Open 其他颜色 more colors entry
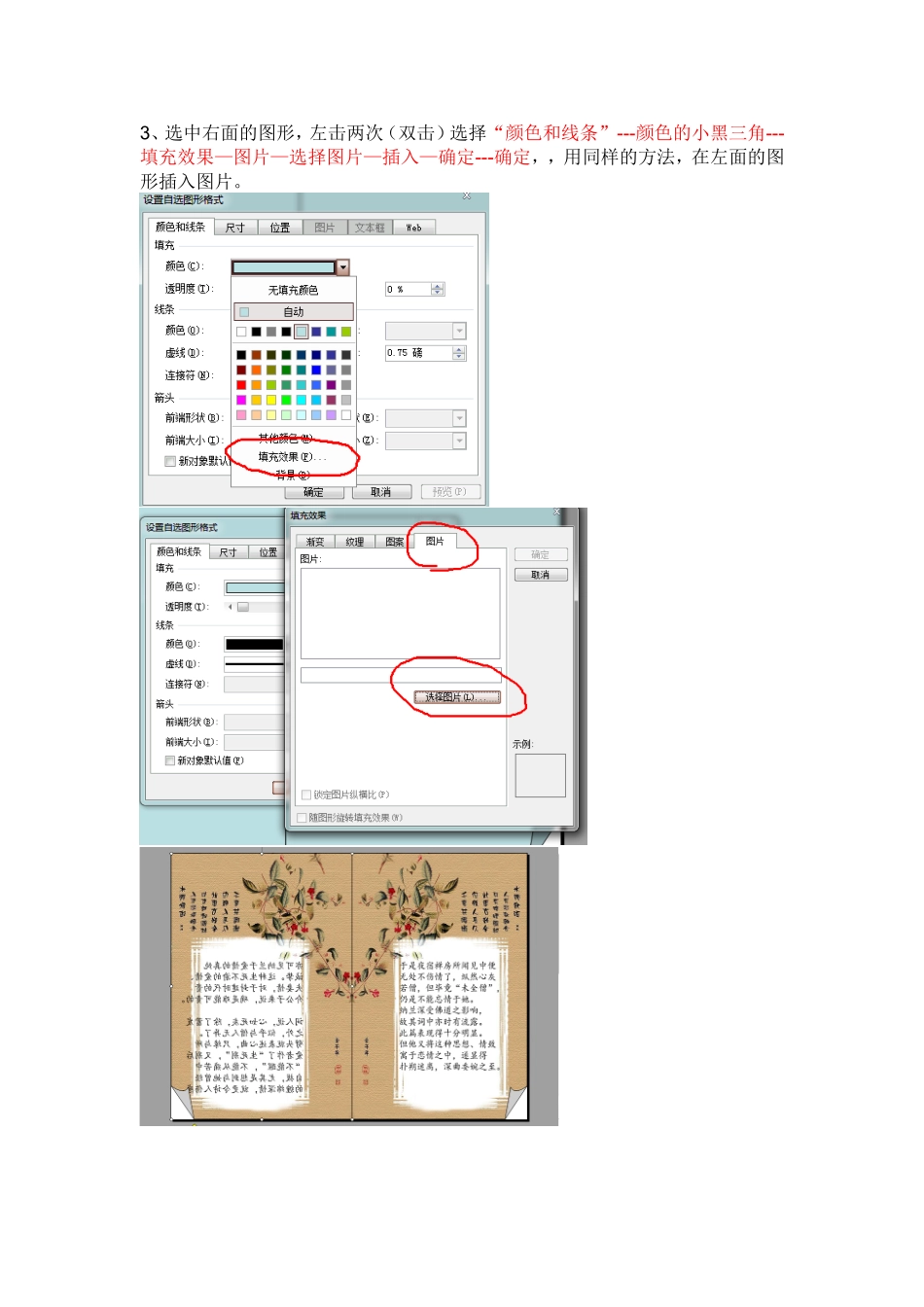The height and width of the screenshot is (1307, 924). 285,439
